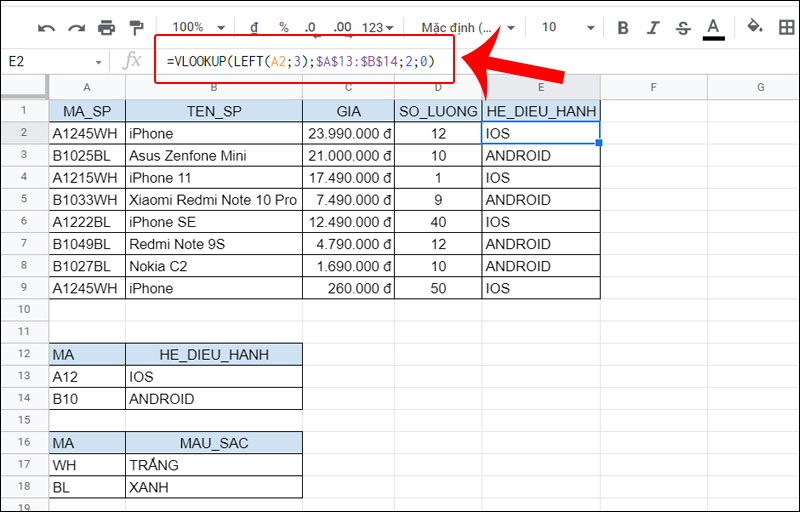This screenshot has width=800, height=512.
Task: Click the Undo icon
Action: [47, 27]
